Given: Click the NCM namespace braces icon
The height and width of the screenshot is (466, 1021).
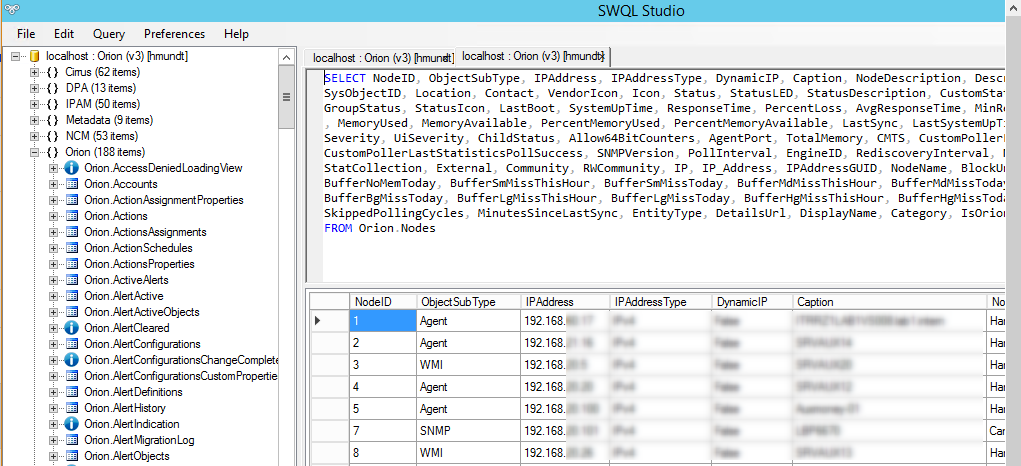Looking at the screenshot, I should point(53,137).
